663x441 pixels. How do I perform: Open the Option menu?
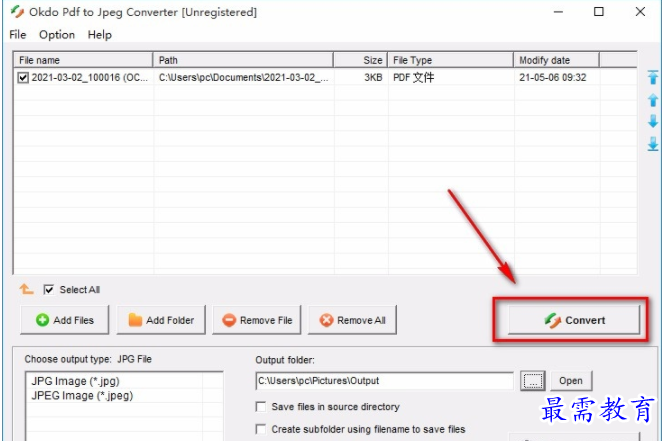pos(57,35)
